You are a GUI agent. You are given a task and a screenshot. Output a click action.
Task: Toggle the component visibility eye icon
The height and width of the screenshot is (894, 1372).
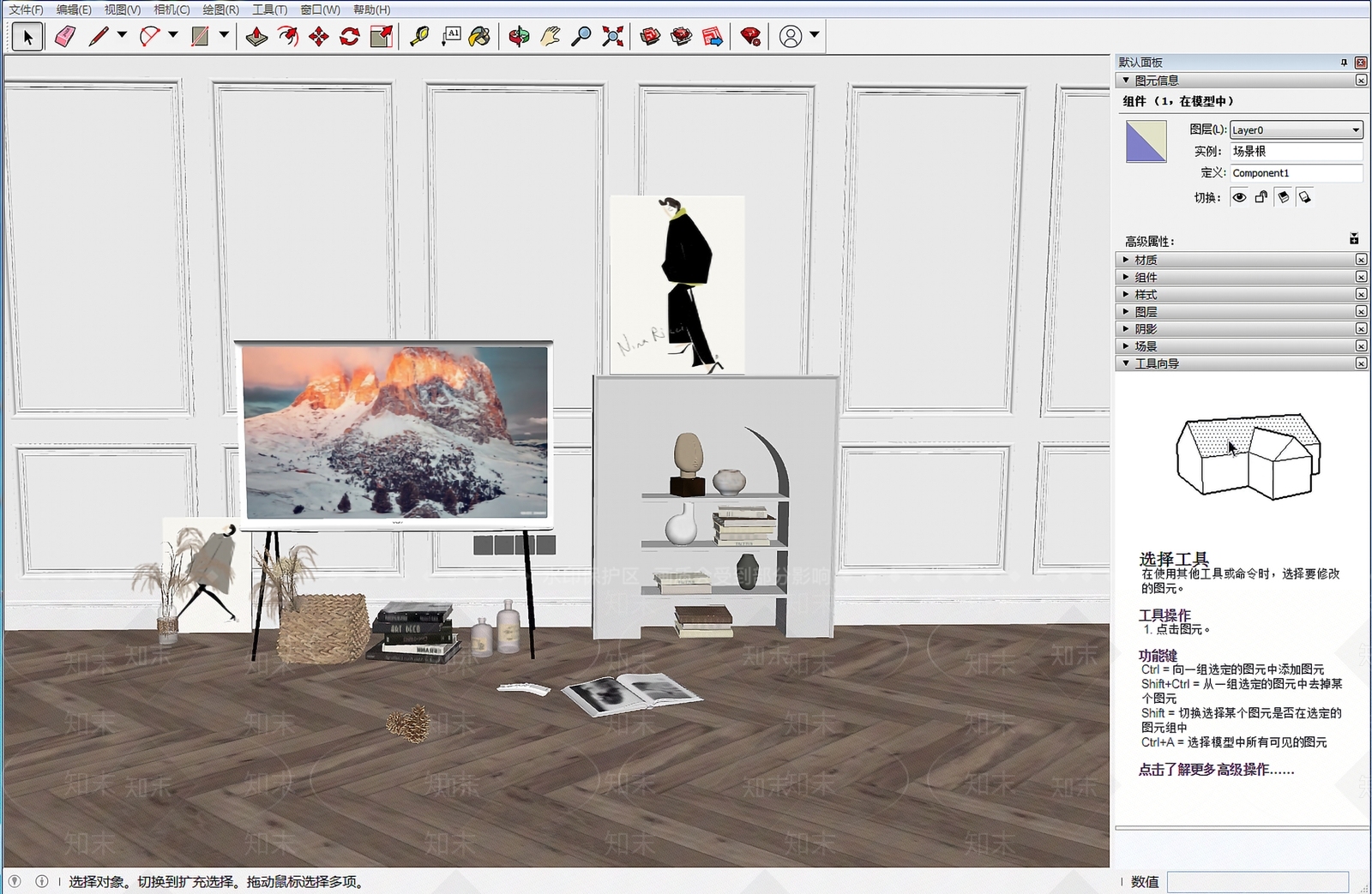tap(1239, 197)
